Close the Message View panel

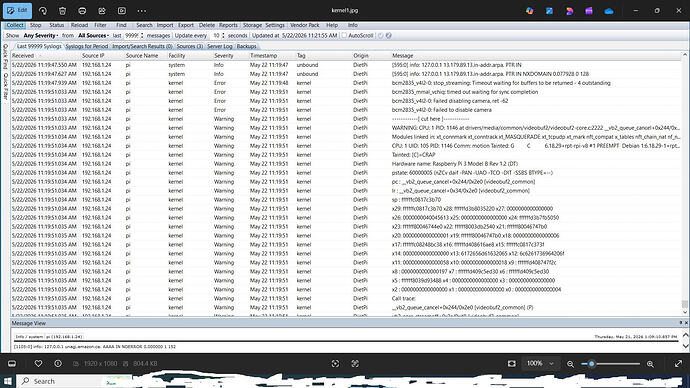point(686,323)
